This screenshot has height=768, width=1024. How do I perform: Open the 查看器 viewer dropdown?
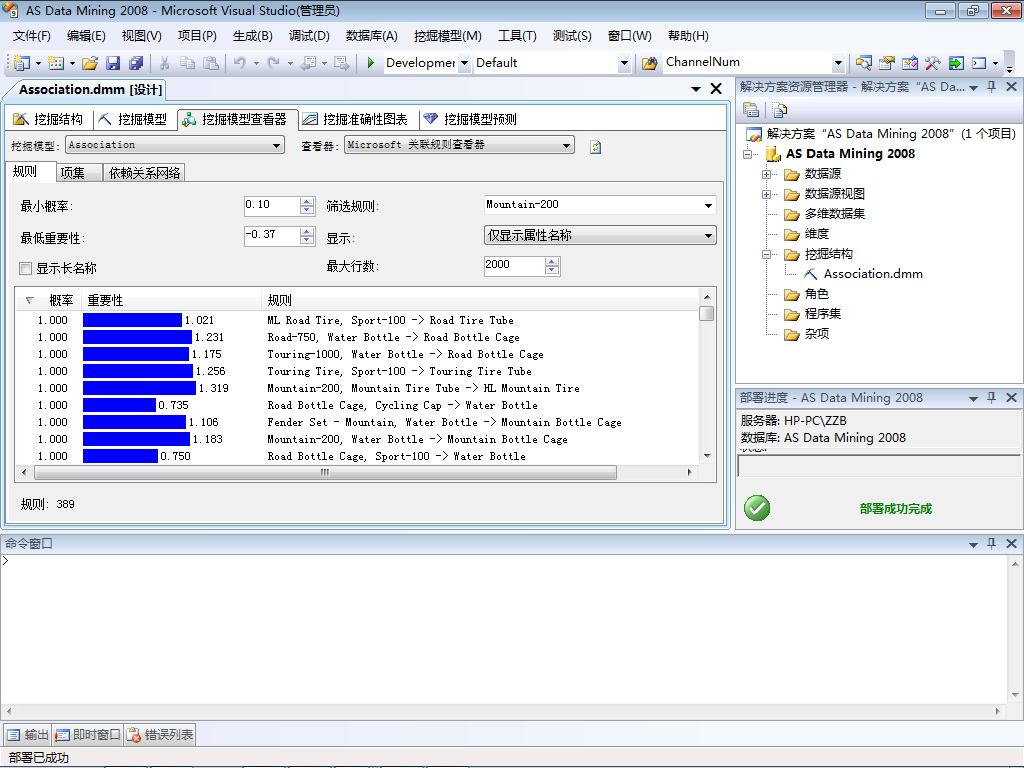(566, 145)
